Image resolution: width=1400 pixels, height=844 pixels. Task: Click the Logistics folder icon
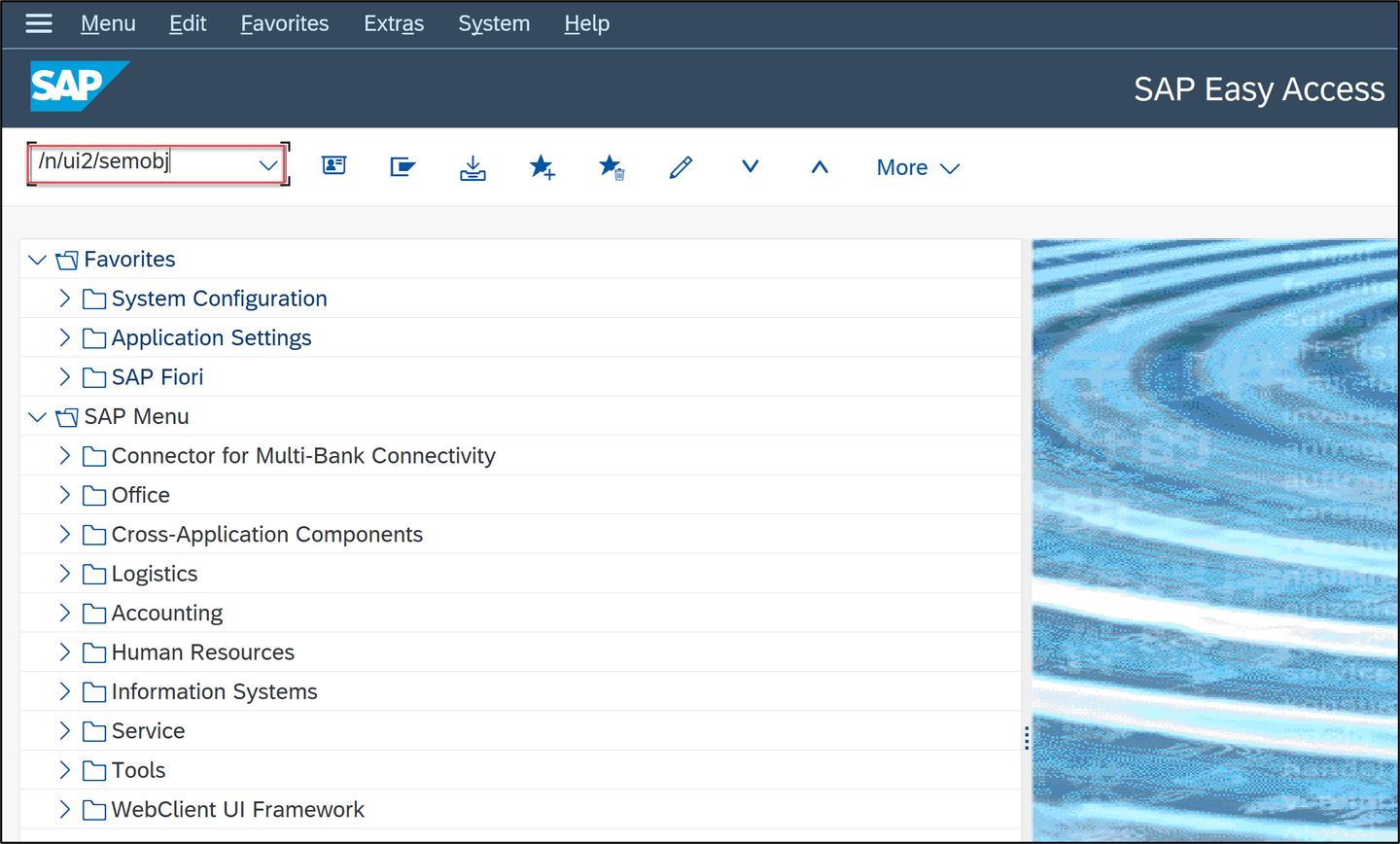click(x=94, y=574)
